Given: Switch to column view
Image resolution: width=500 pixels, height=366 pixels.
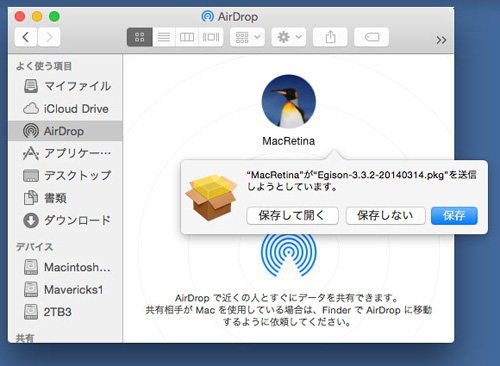Looking at the screenshot, I should [187, 37].
